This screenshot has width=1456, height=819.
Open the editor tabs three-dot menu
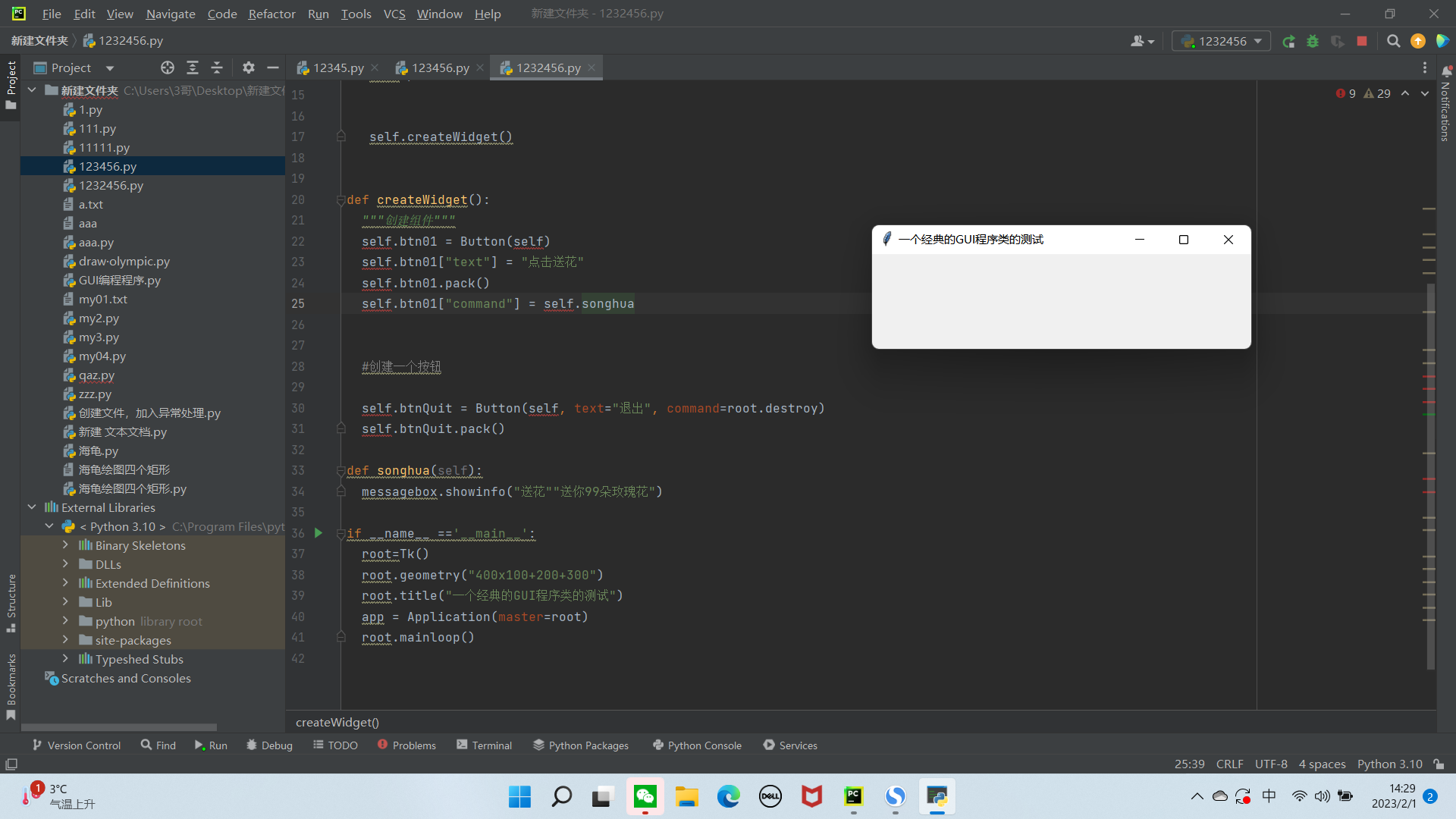(x=1425, y=68)
